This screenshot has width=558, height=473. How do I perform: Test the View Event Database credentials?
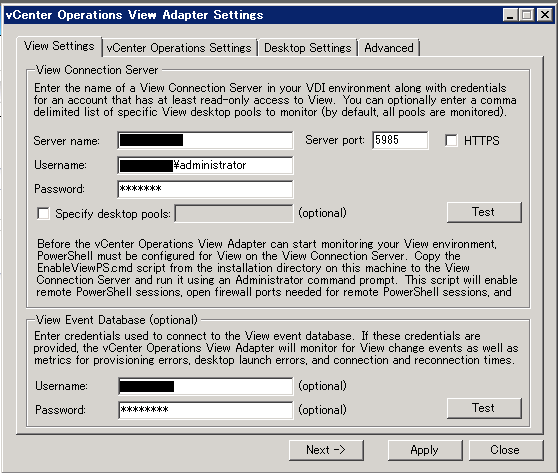point(484,408)
